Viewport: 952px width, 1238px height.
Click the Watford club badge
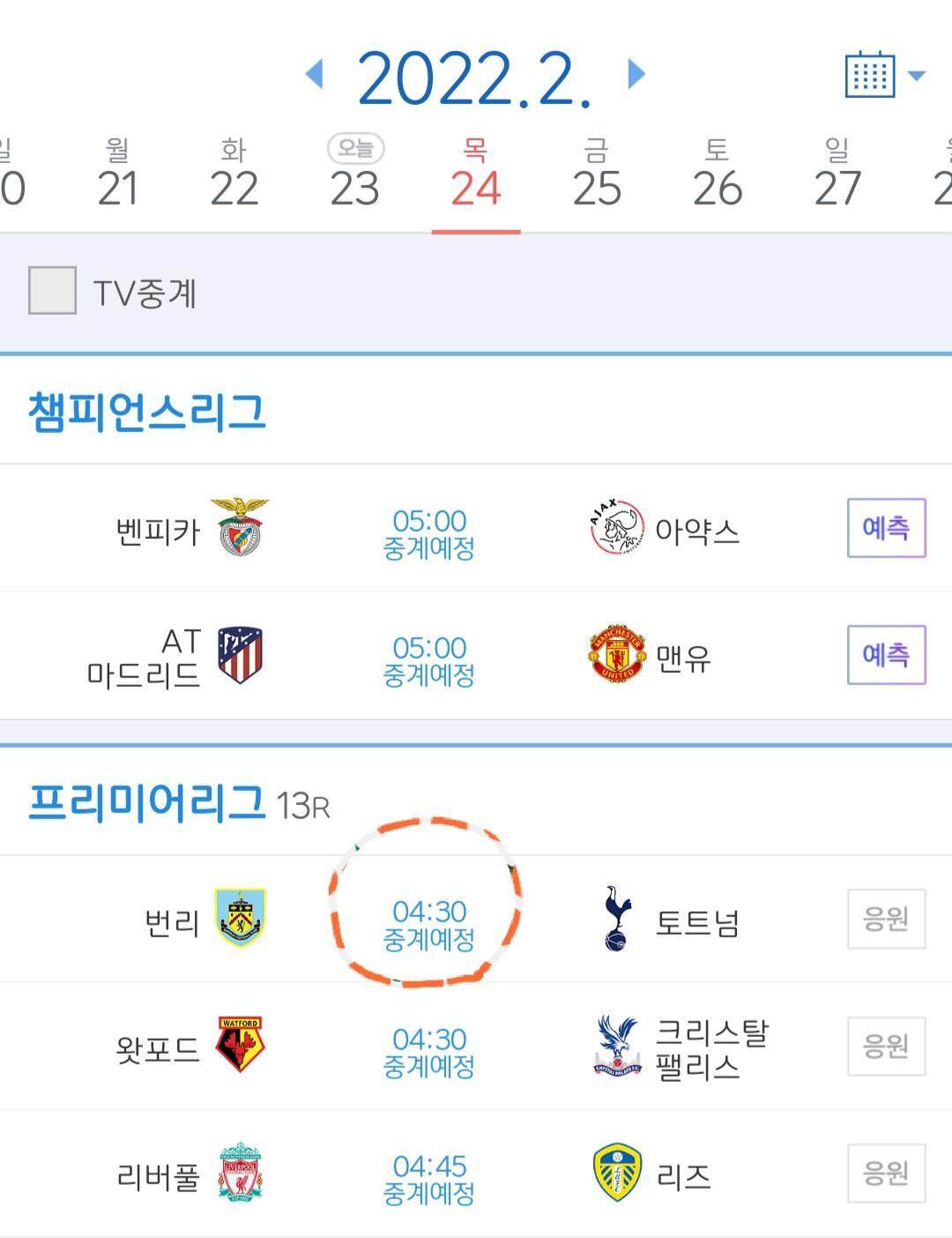tap(240, 1045)
